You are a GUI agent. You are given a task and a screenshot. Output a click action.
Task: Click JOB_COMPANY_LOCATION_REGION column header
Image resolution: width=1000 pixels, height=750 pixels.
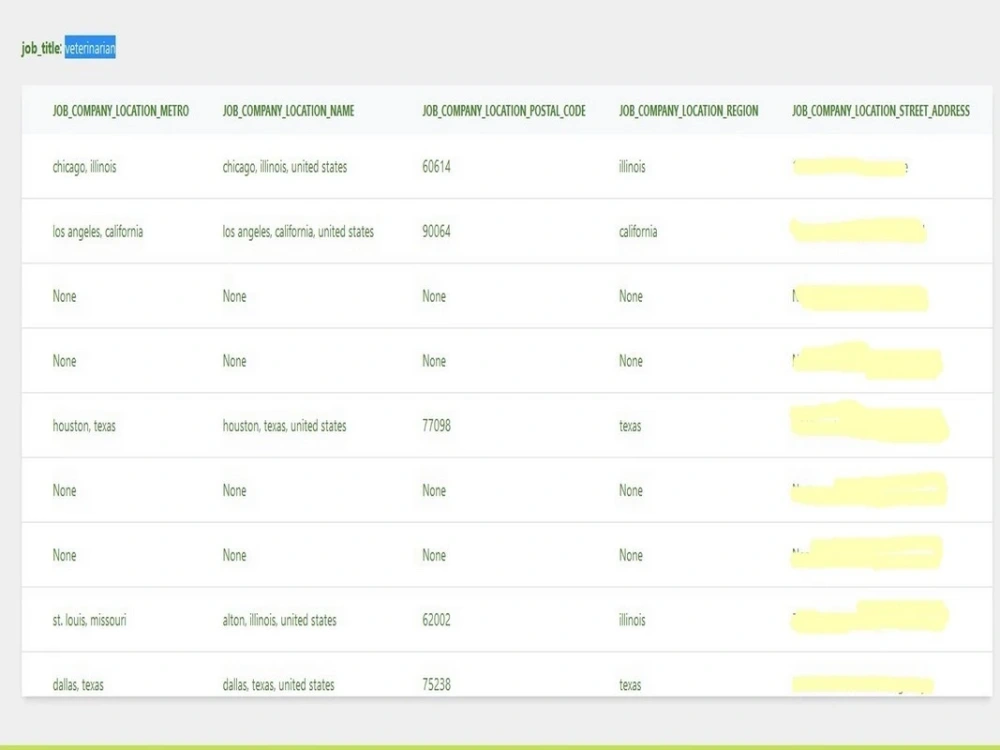pos(689,111)
